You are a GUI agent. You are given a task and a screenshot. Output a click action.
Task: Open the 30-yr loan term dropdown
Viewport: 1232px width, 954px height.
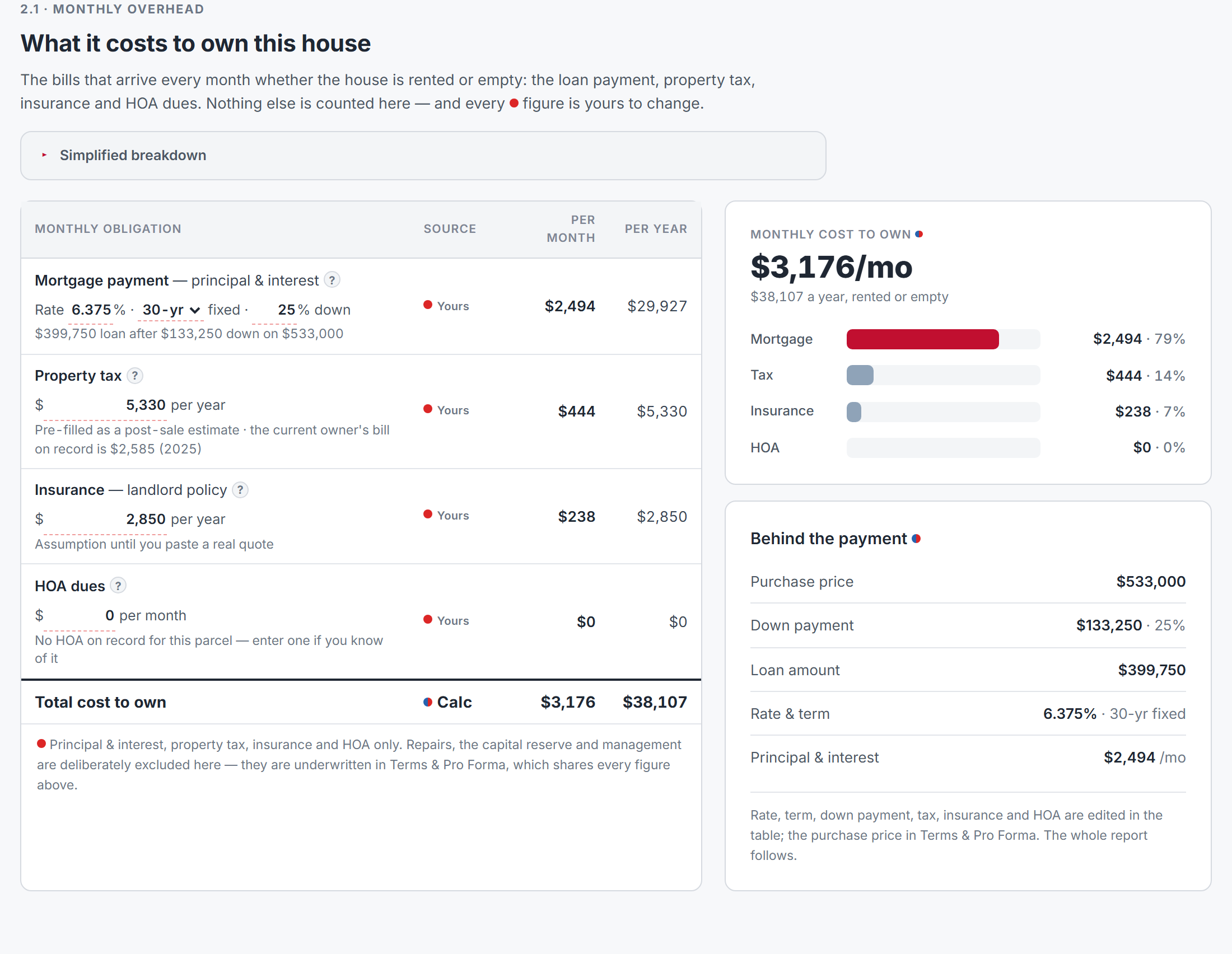tap(171, 310)
